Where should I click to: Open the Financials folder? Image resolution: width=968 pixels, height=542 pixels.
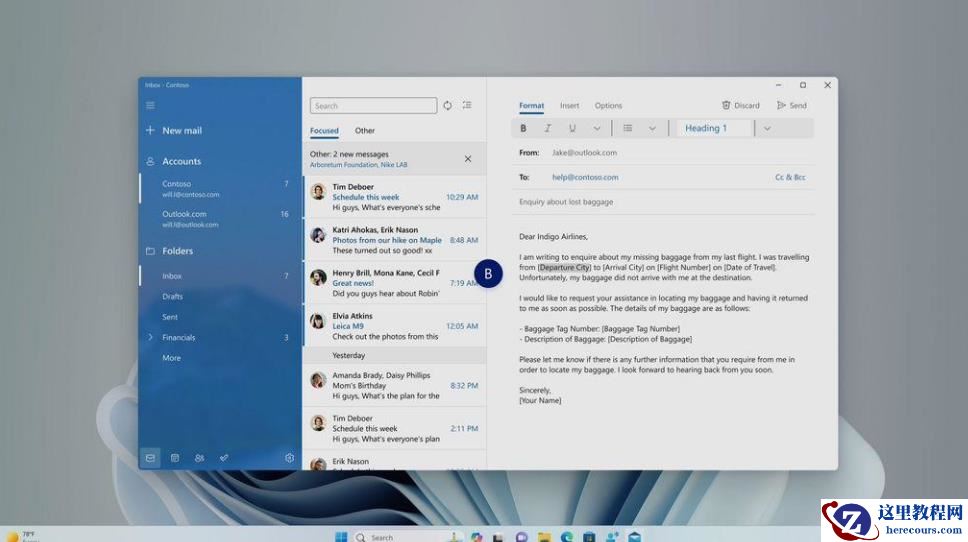pos(178,337)
